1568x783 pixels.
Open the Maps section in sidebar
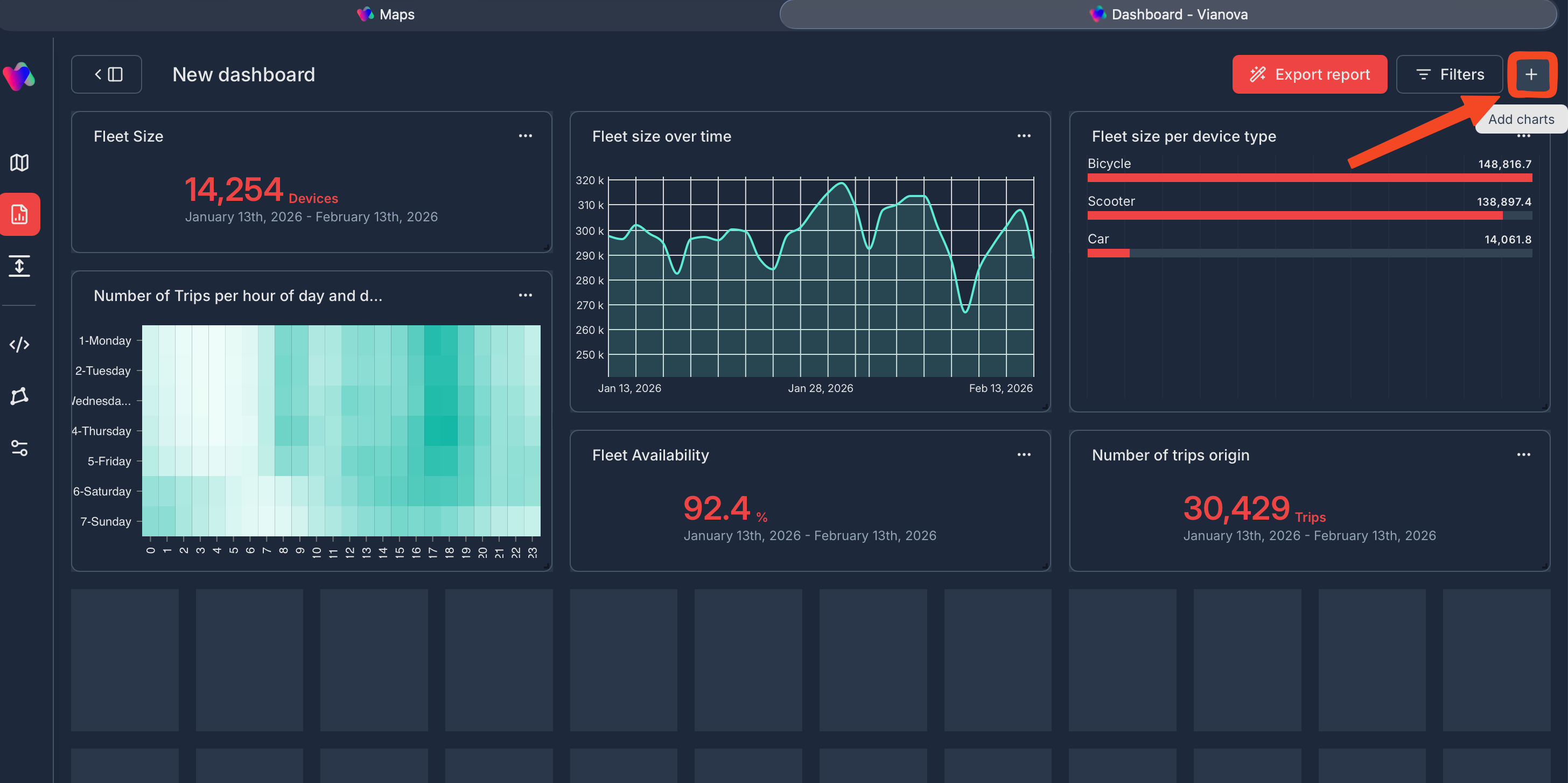pos(19,163)
